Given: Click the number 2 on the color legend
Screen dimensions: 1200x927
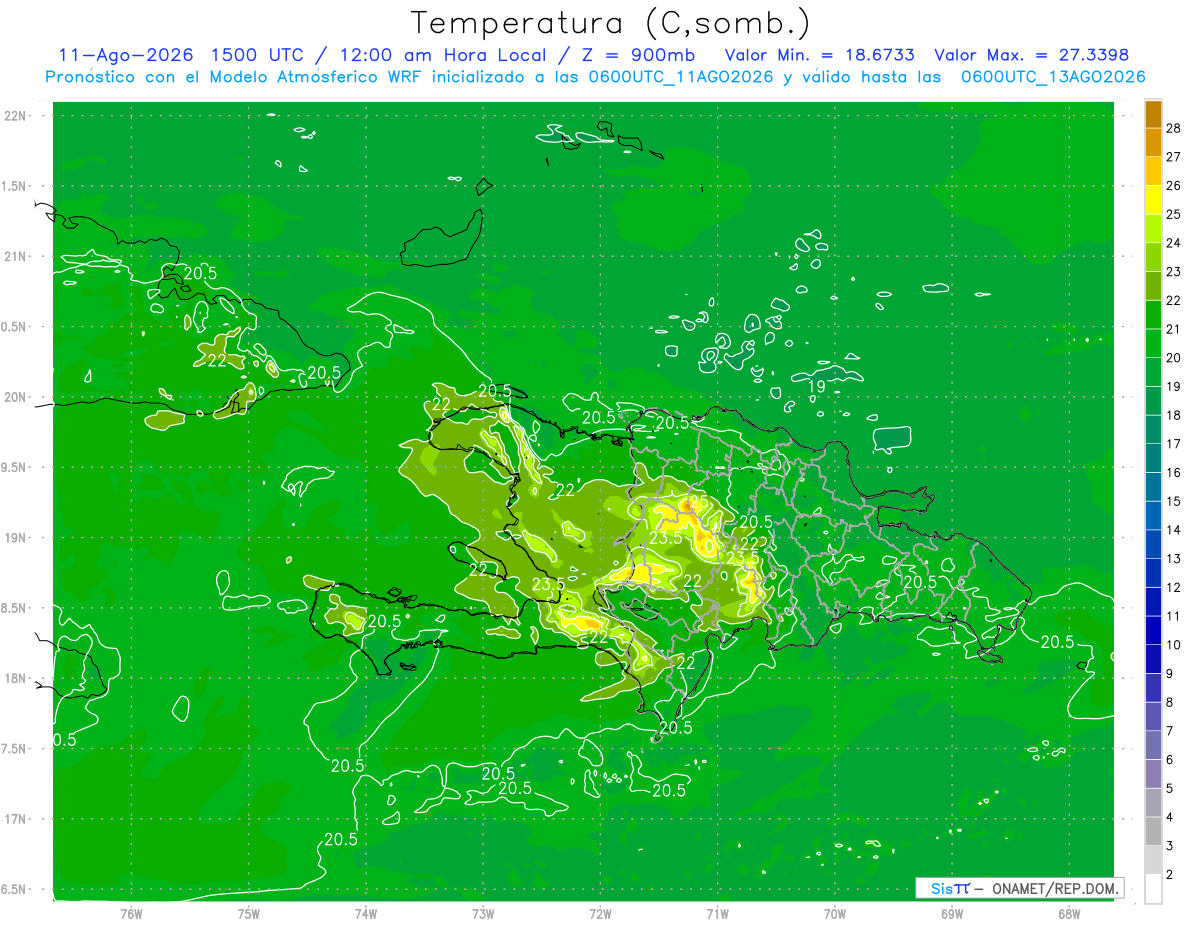Looking at the screenshot, I should click(1170, 875).
